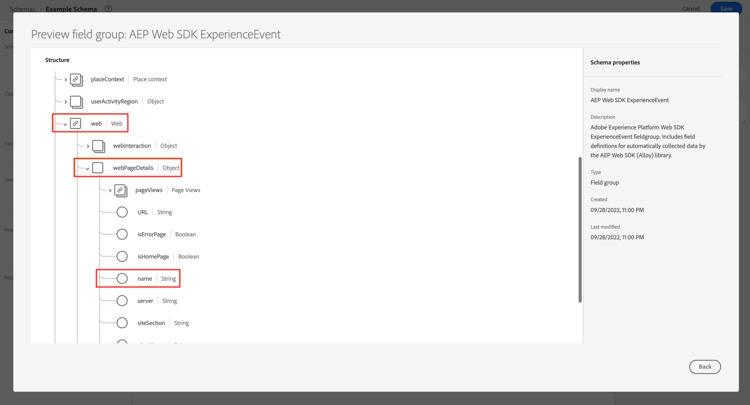
Task: Select the isErrorPage Boolean field circle
Action: pyautogui.click(x=122, y=234)
